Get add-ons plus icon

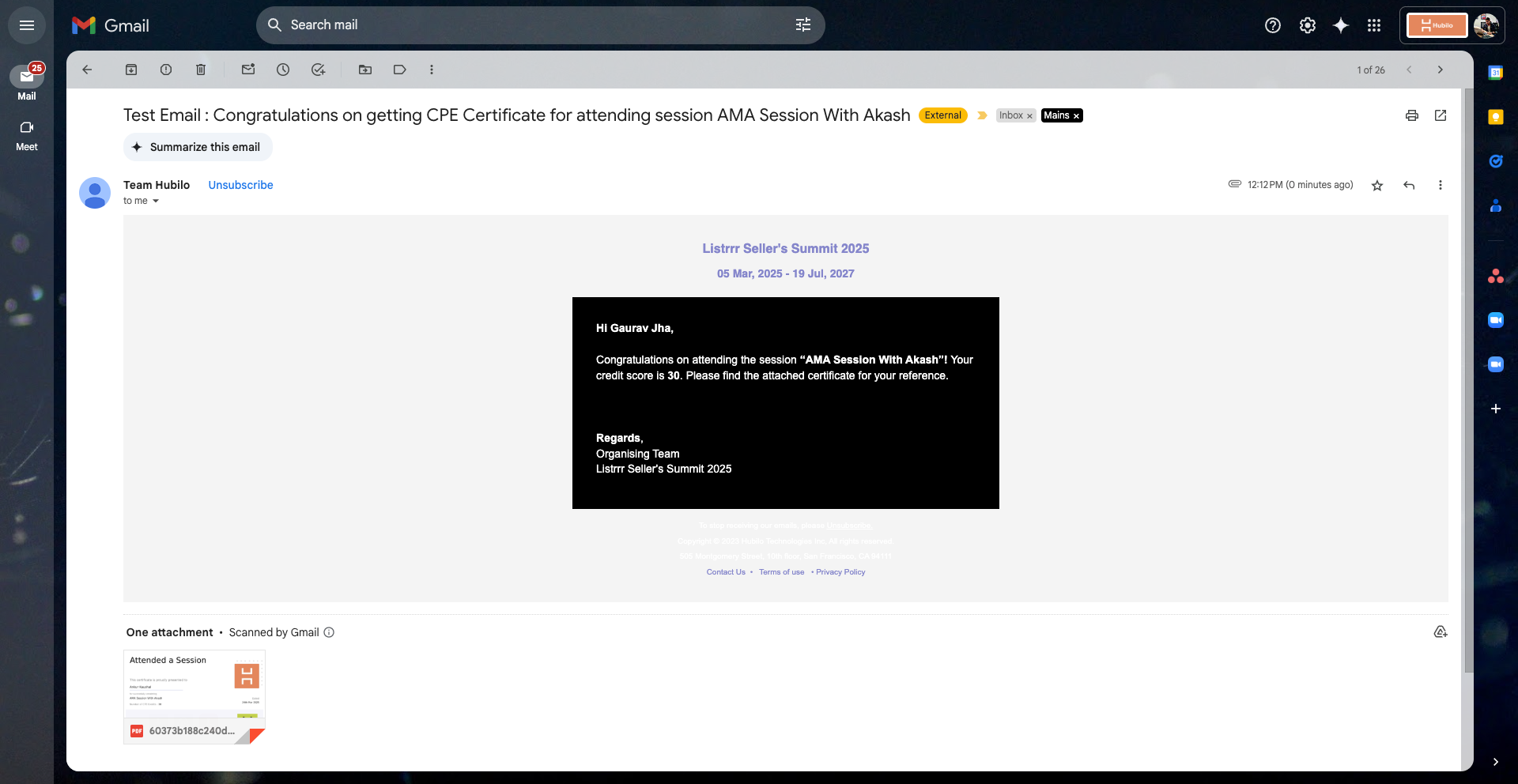[1496, 409]
